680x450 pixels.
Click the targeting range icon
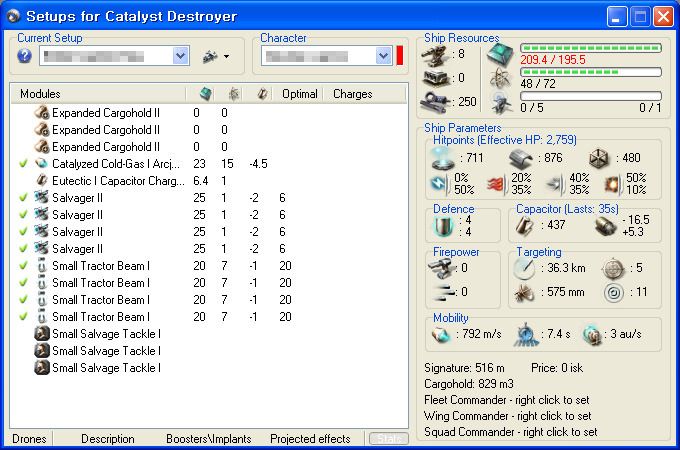click(x=524, y=268)
